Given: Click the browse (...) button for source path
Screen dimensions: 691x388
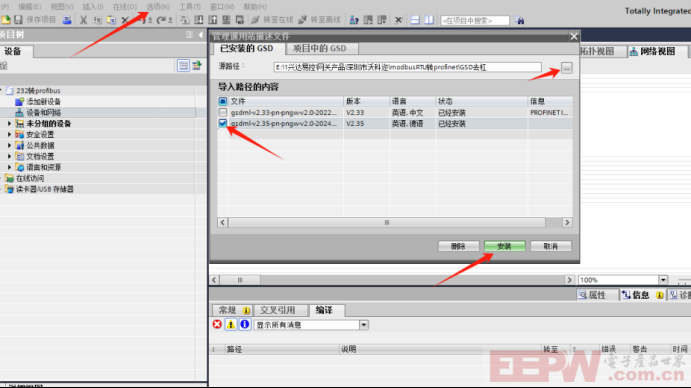Looking at the screenshot, I should pos(567,68).
